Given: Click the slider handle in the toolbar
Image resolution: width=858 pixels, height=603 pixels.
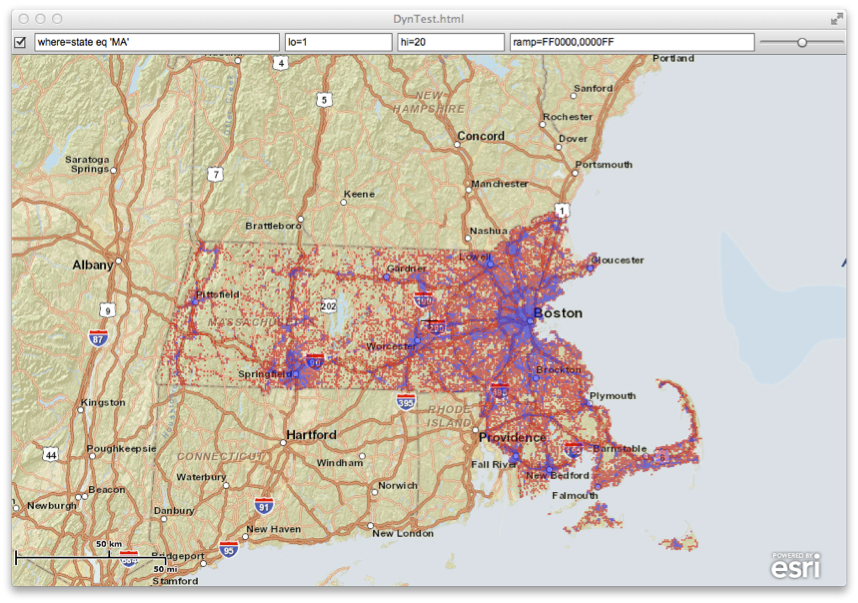Looking at the screenshot, I should [800, 41].
